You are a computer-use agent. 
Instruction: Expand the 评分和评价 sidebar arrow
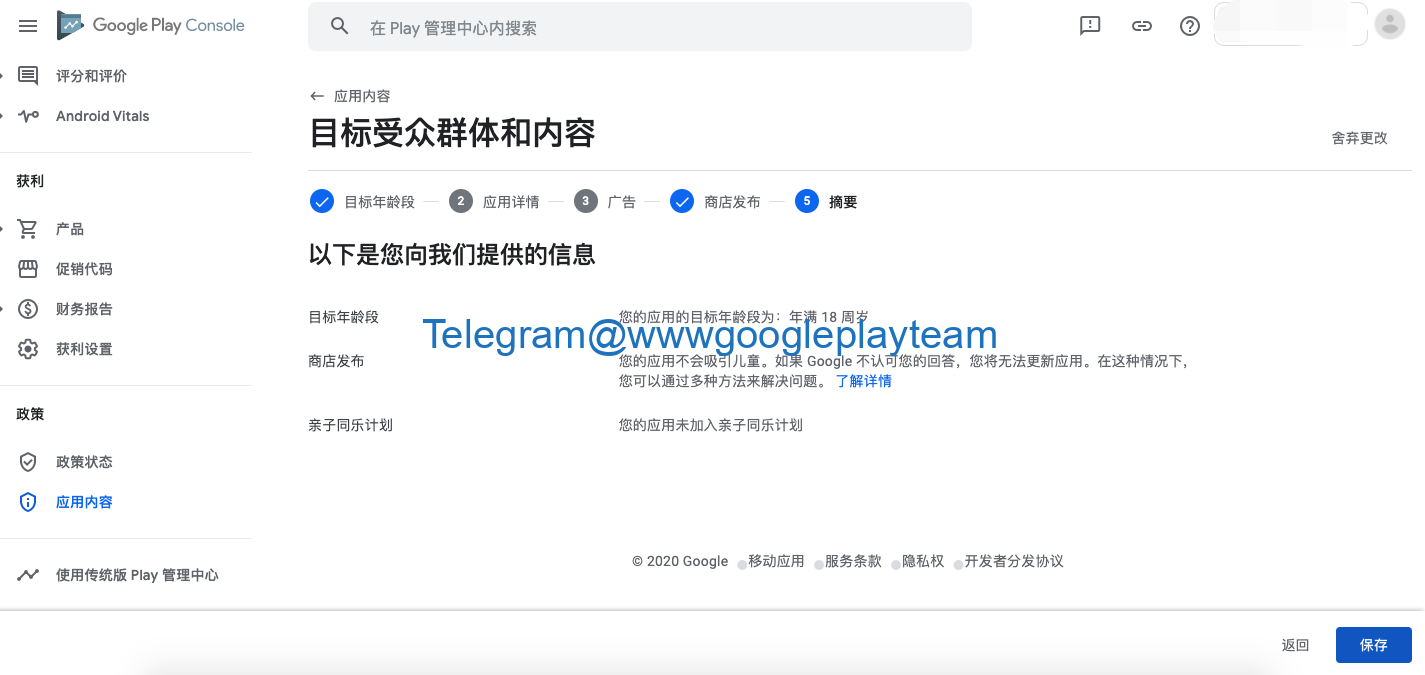(3, 76)
